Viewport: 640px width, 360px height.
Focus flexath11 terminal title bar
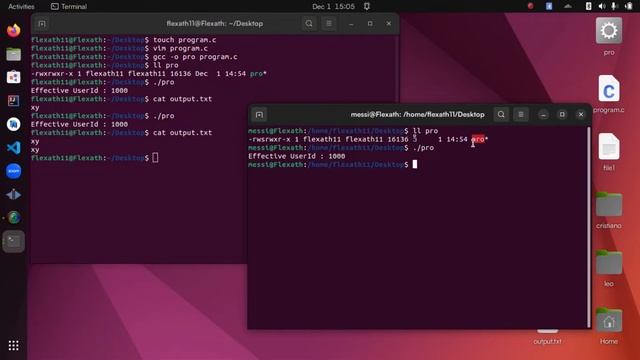point(214,24)
